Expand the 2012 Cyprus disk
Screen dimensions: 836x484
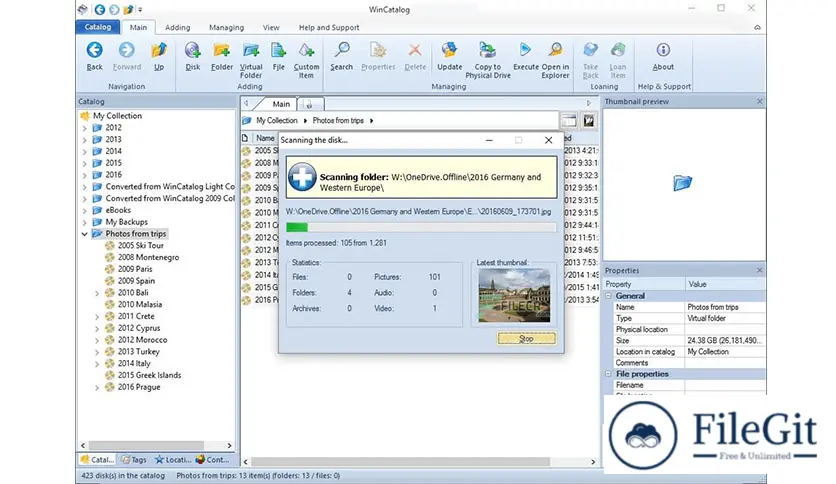point(97,328)
